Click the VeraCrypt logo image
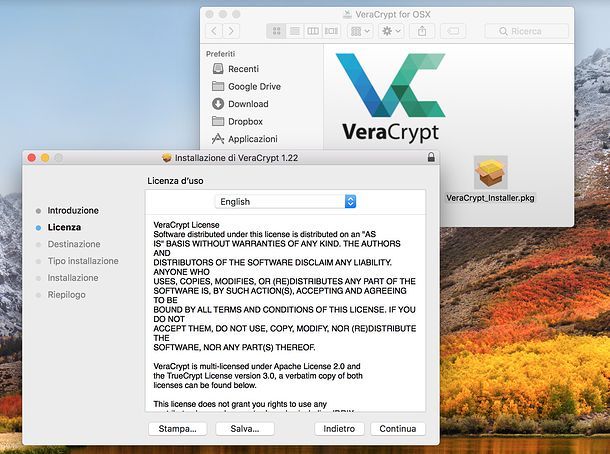The width and height of the screenshot is (610, 454). pos(391,97)
